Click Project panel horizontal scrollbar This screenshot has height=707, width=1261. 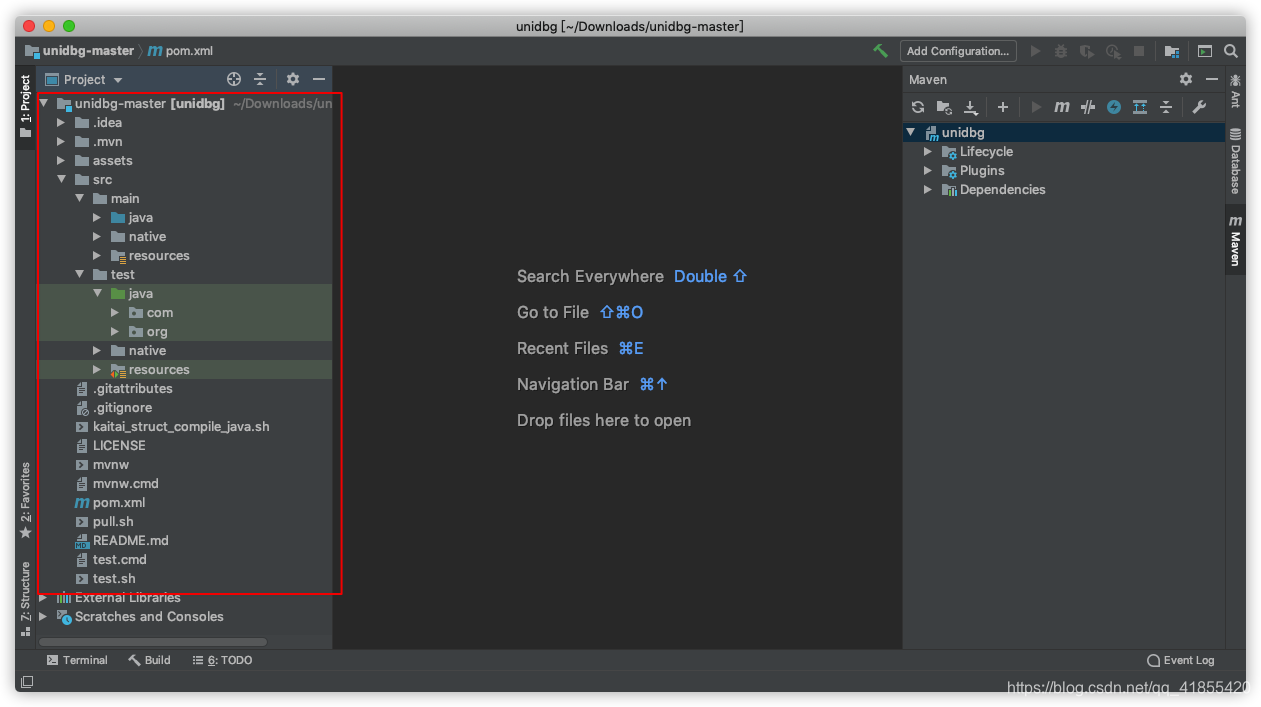(153, 641)
